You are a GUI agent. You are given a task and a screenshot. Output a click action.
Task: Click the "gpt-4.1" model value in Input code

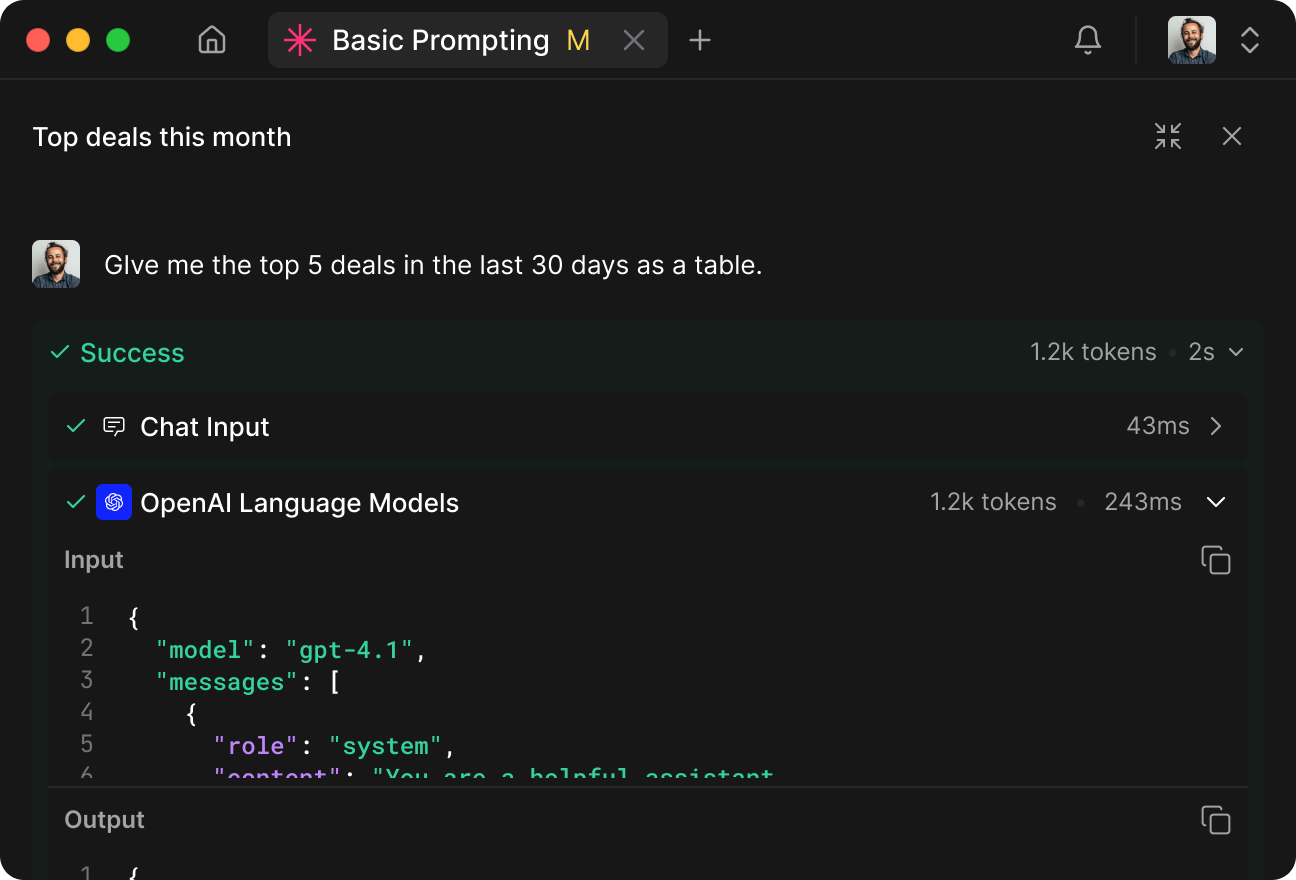pos(349,650)
